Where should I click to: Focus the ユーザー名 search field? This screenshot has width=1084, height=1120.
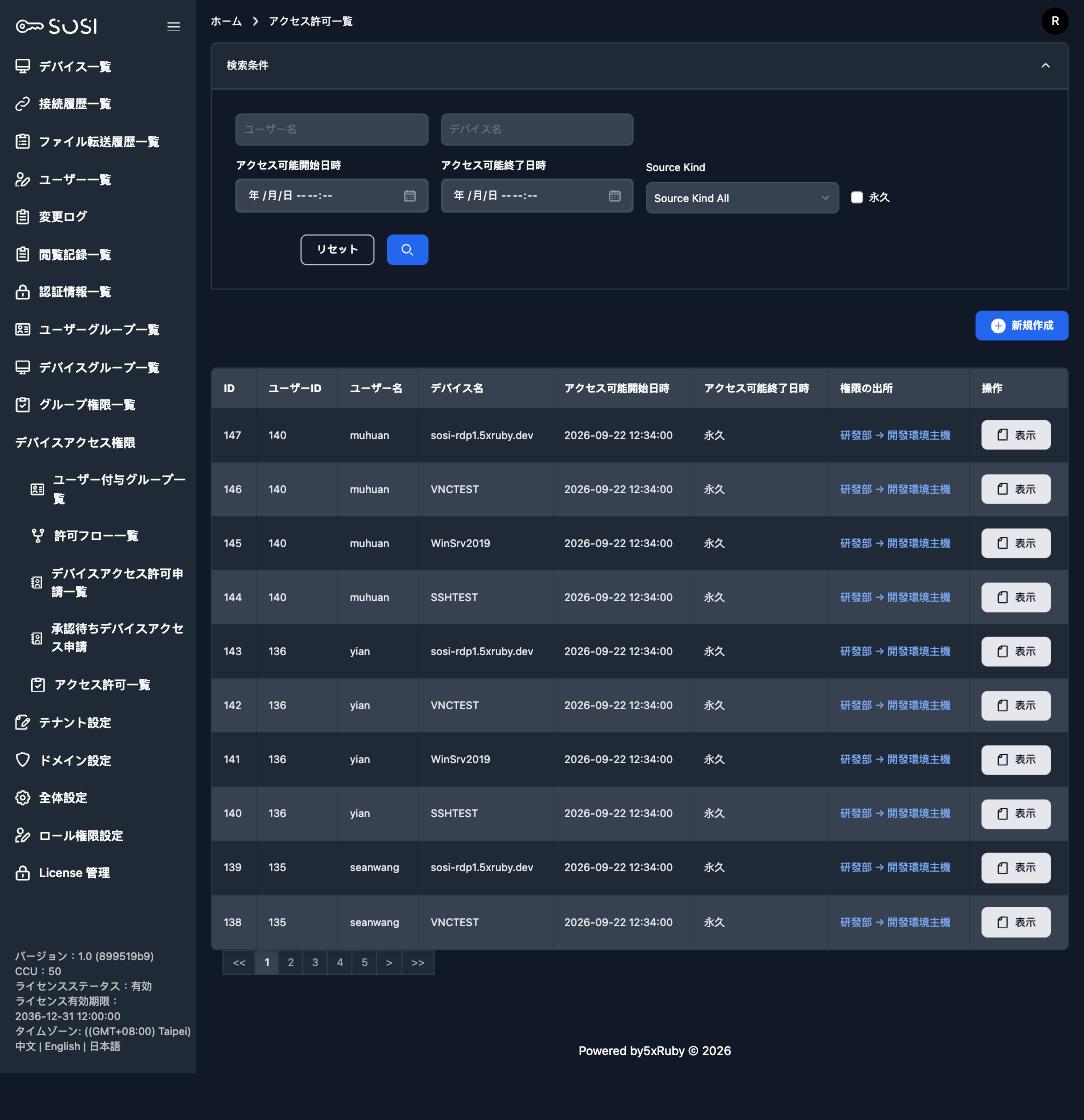tap(331, 129)
